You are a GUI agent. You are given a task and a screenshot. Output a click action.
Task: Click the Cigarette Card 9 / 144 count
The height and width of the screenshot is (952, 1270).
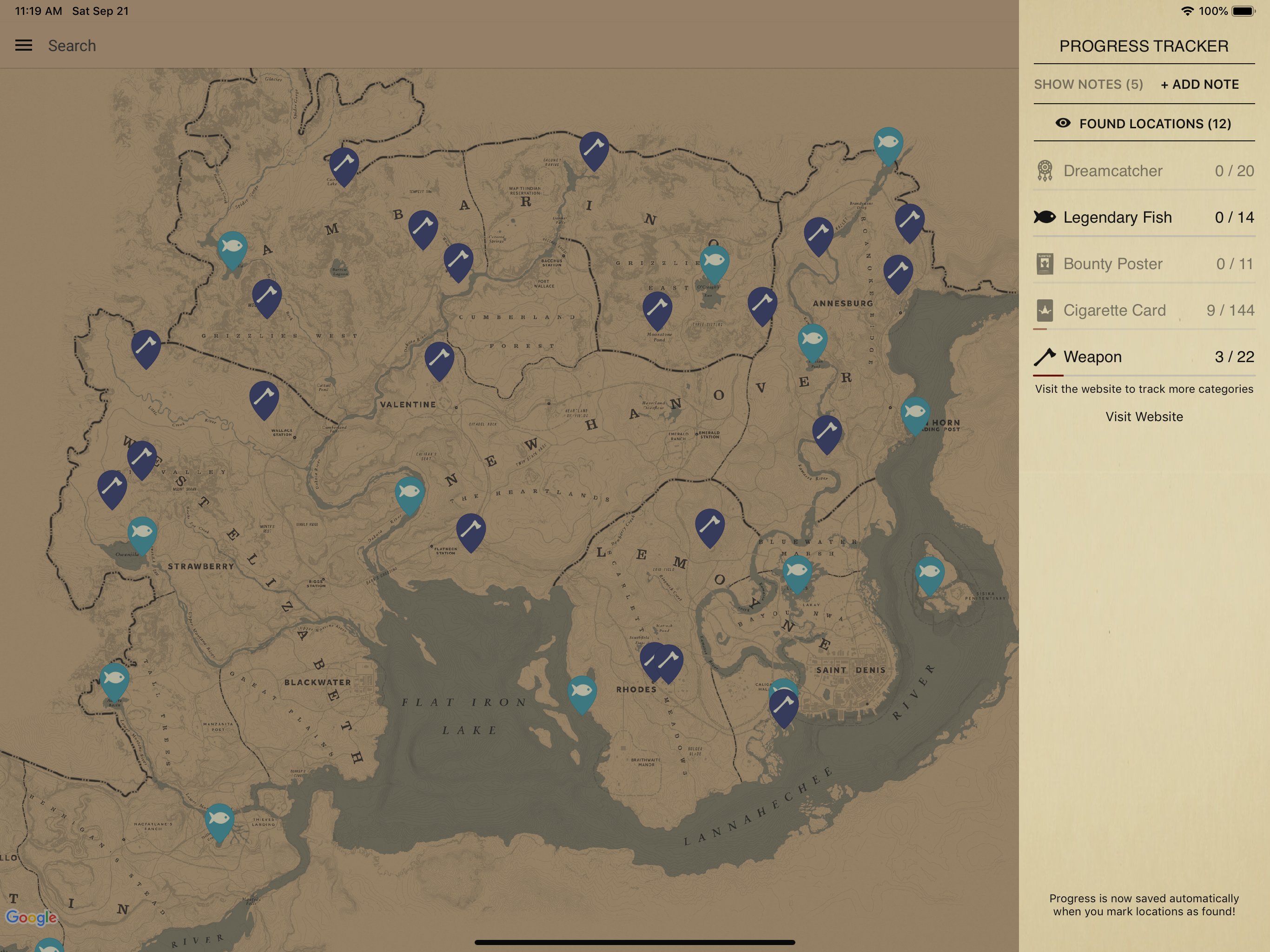(1230, 310)
